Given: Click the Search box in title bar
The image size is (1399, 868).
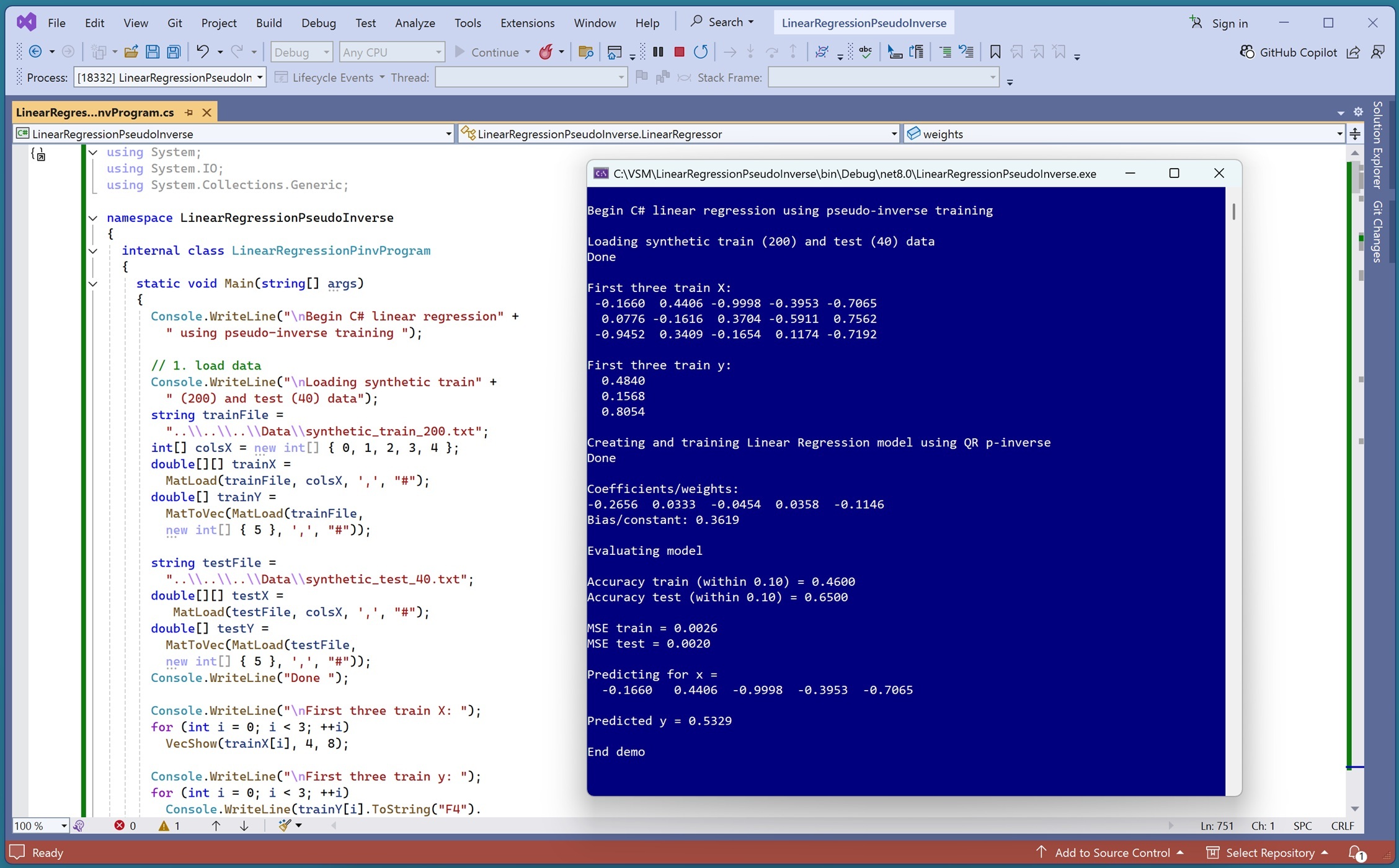Looking at the screenshot, I should click(723, 22).
